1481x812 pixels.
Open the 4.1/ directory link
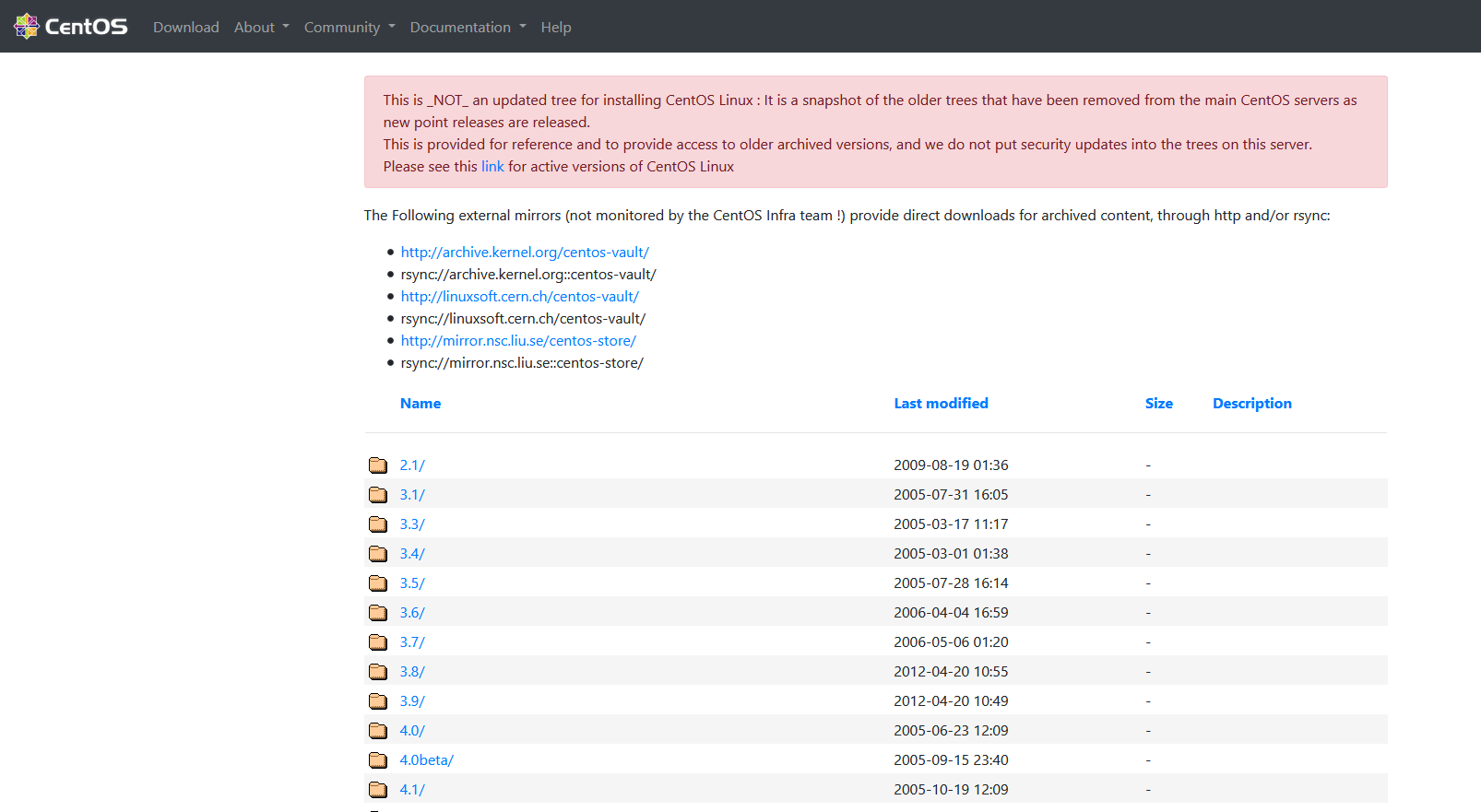412,789
